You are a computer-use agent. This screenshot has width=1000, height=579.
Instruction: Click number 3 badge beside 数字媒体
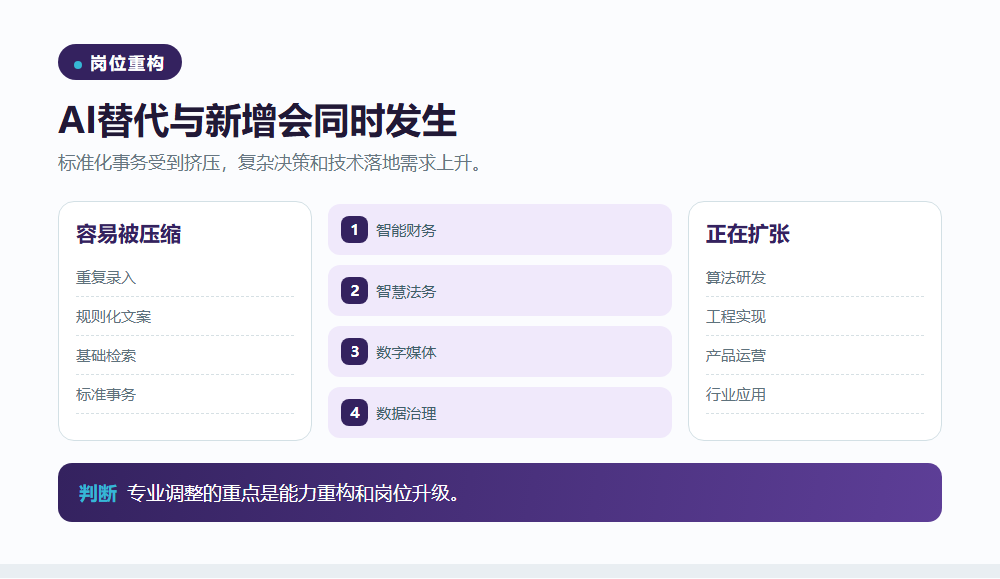[355, 351]
